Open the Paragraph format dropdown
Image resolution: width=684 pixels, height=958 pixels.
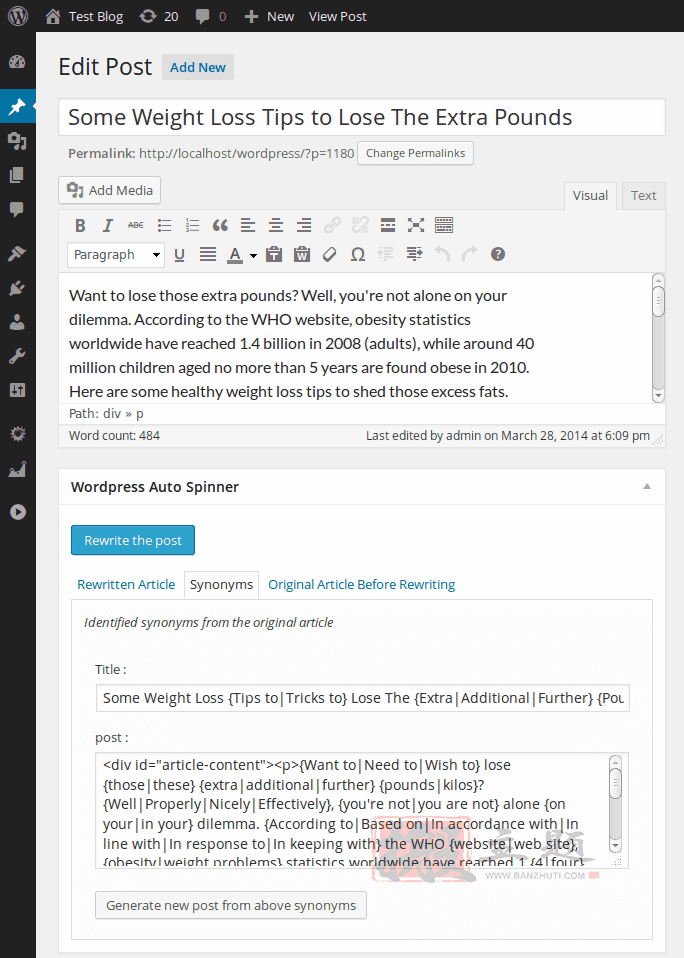pos(116,255)
